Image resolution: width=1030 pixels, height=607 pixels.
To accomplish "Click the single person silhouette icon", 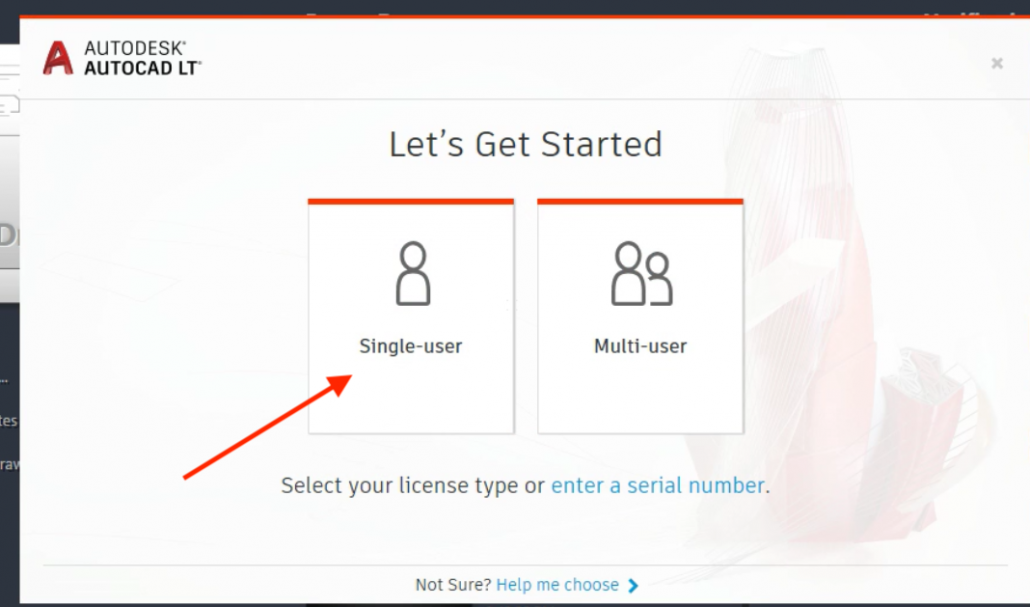I will click(413, 273).
